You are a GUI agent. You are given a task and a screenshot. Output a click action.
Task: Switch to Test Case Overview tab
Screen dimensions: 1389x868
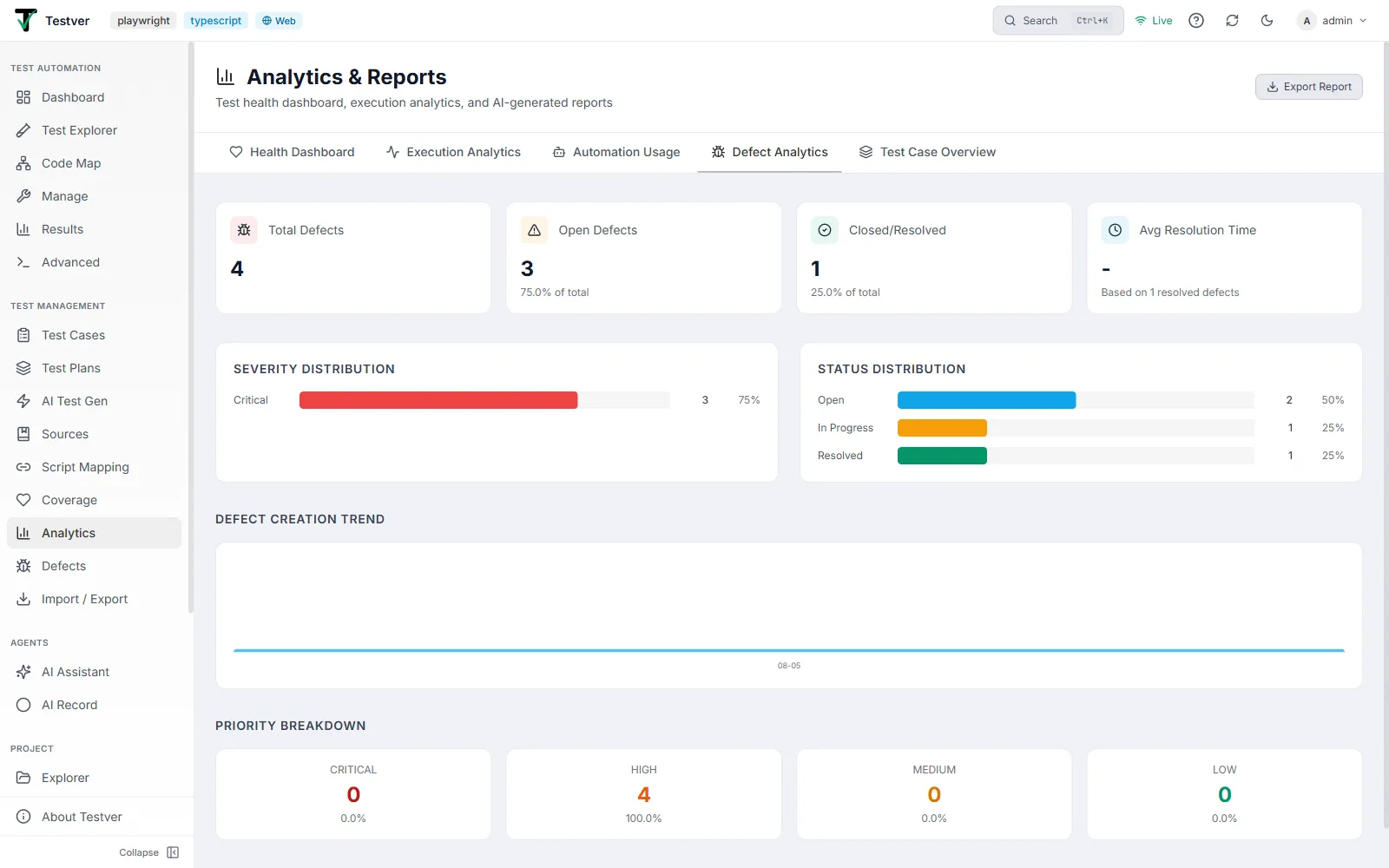click(927, 152)
